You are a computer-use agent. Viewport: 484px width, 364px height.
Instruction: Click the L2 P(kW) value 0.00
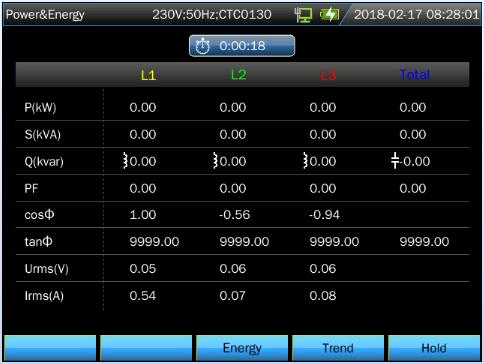[233, 107]
